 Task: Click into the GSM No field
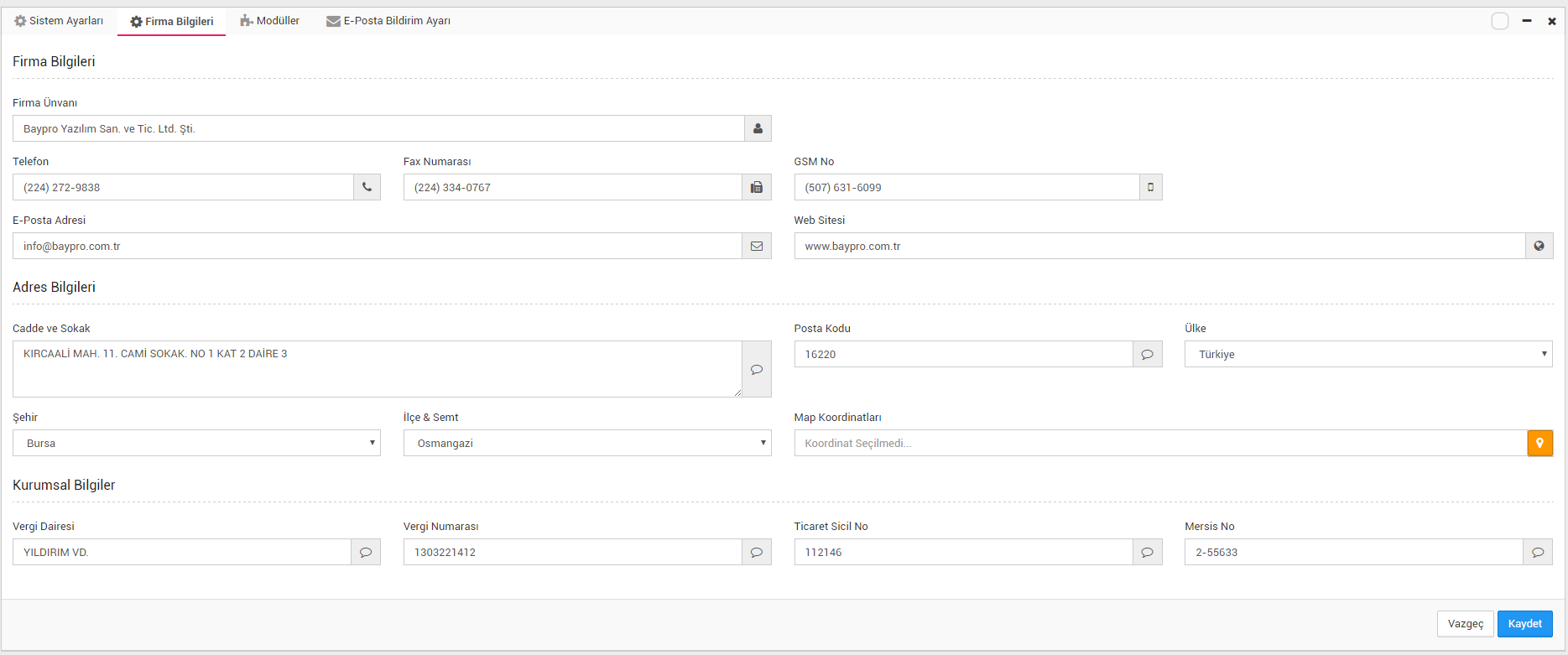click(x=966, y=187)
